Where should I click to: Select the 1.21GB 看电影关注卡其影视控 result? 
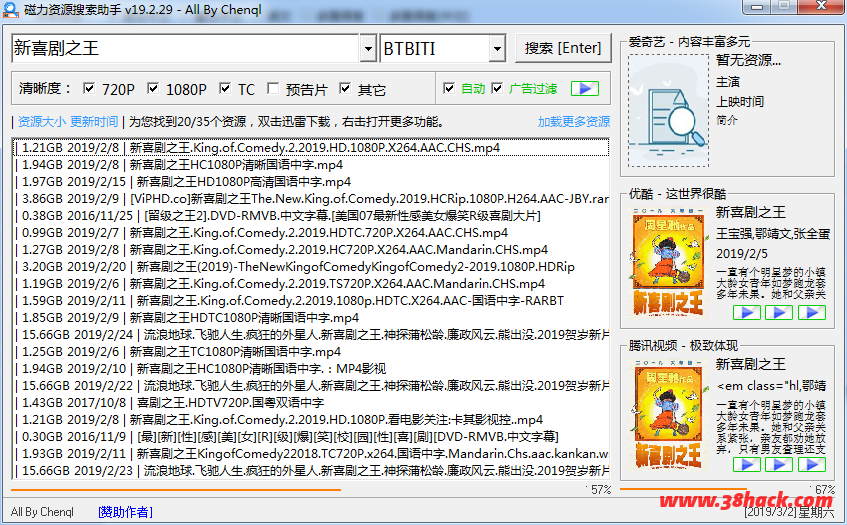pos(311,420)
